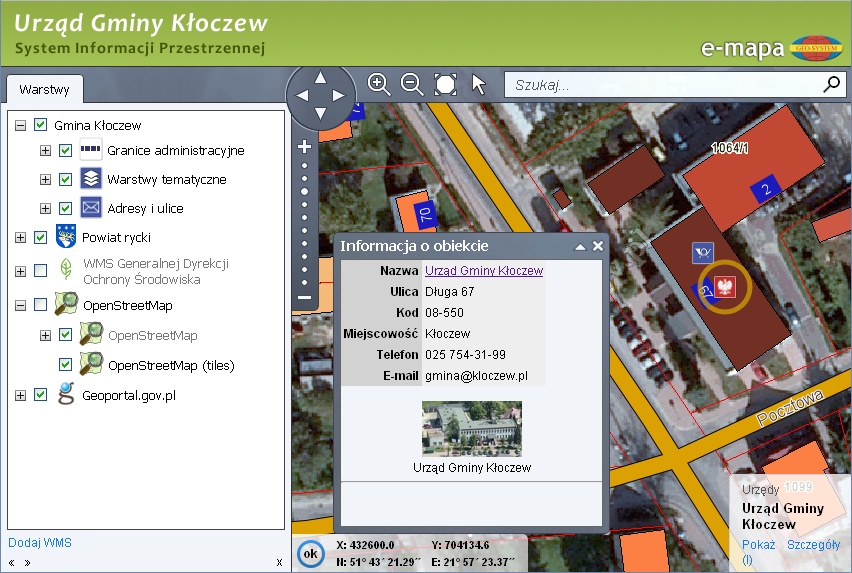Viewport: 852px width, 573px height.
Task: Expand the Powiat rycki node
Action: (20, 238)
